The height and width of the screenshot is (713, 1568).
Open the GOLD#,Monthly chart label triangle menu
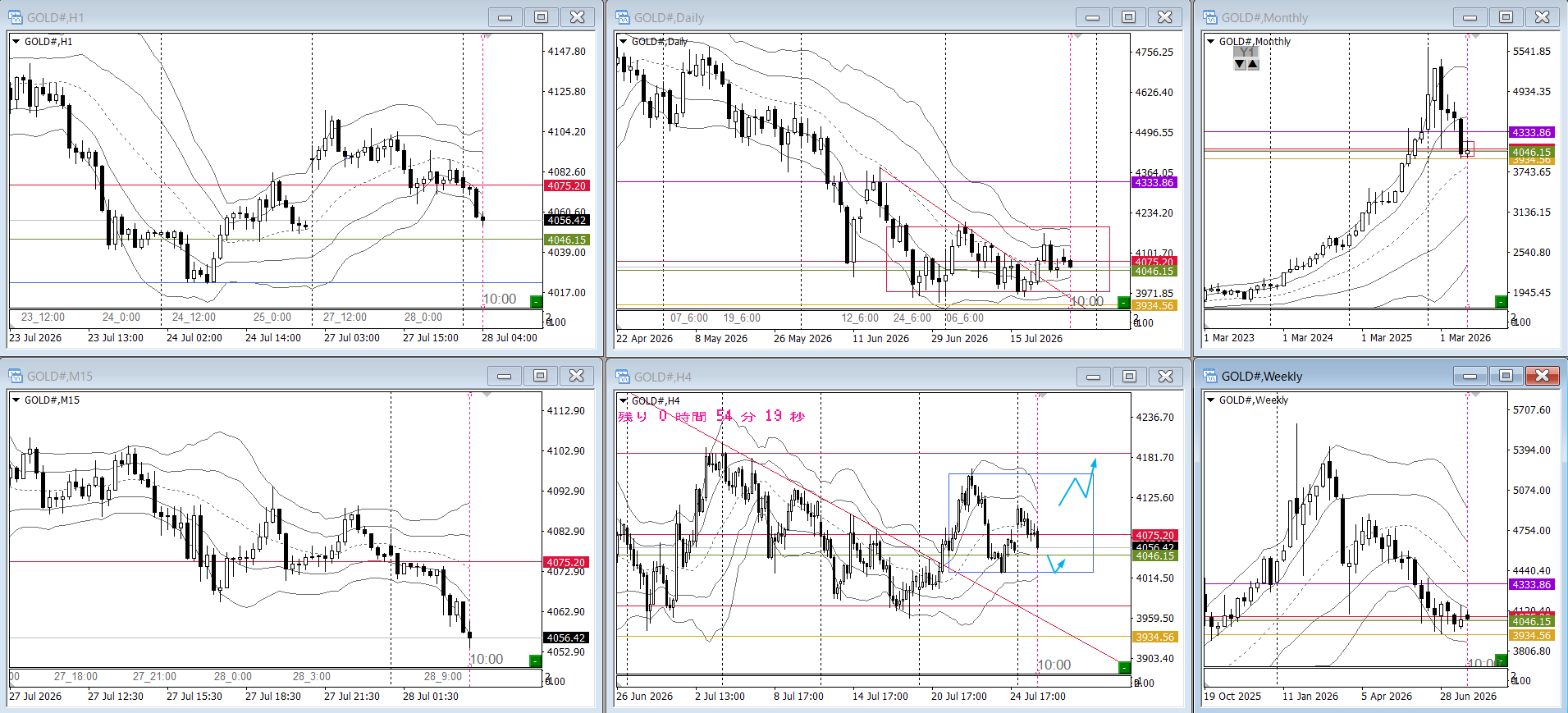pos(1211,41)
